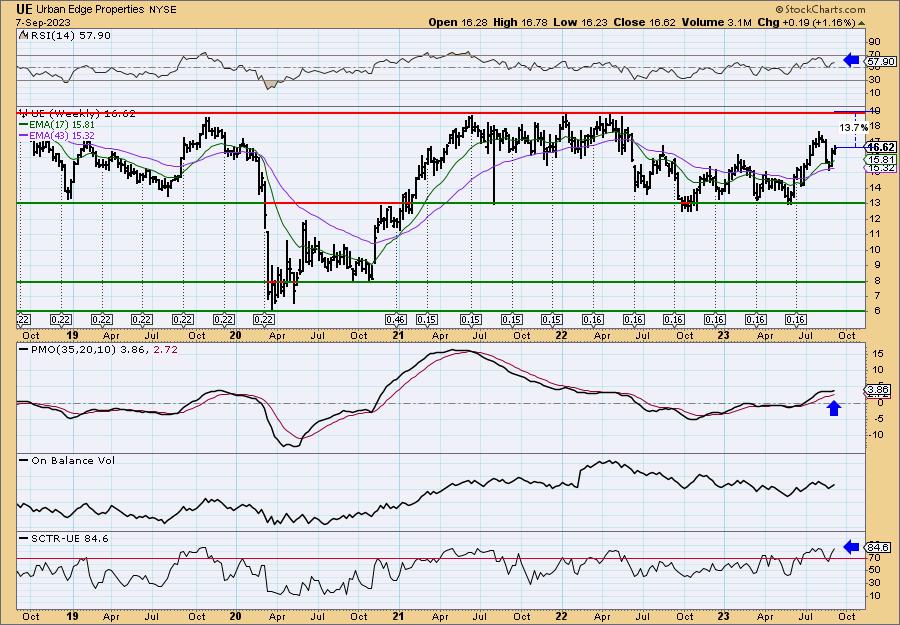Click the 13 level on the price axis
The height and width of the screenshot is (625, 900).
(x=874, y=203)
